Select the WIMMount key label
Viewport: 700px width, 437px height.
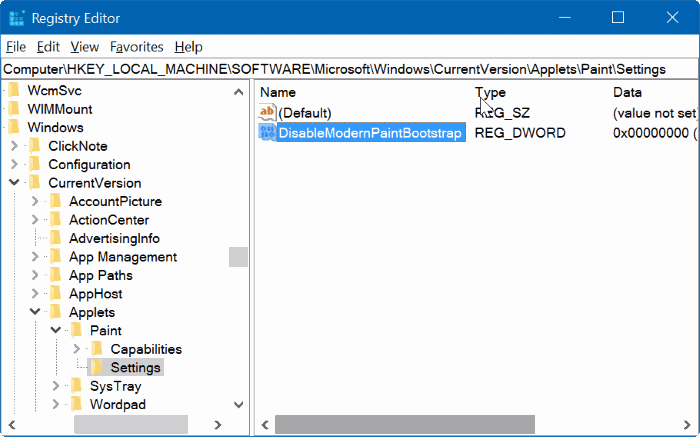pyautogui.click(x=60, y=109)
